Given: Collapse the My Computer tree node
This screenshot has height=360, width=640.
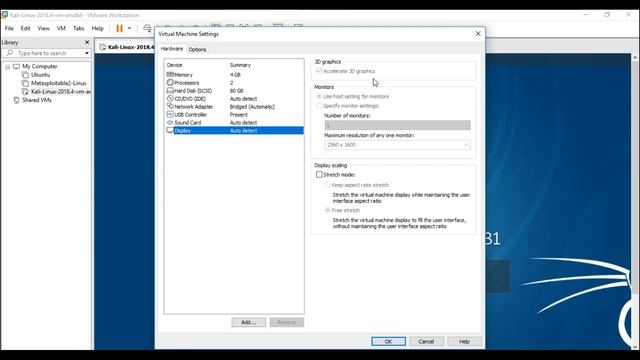Looking at the screenshot, I should [7, 67].
